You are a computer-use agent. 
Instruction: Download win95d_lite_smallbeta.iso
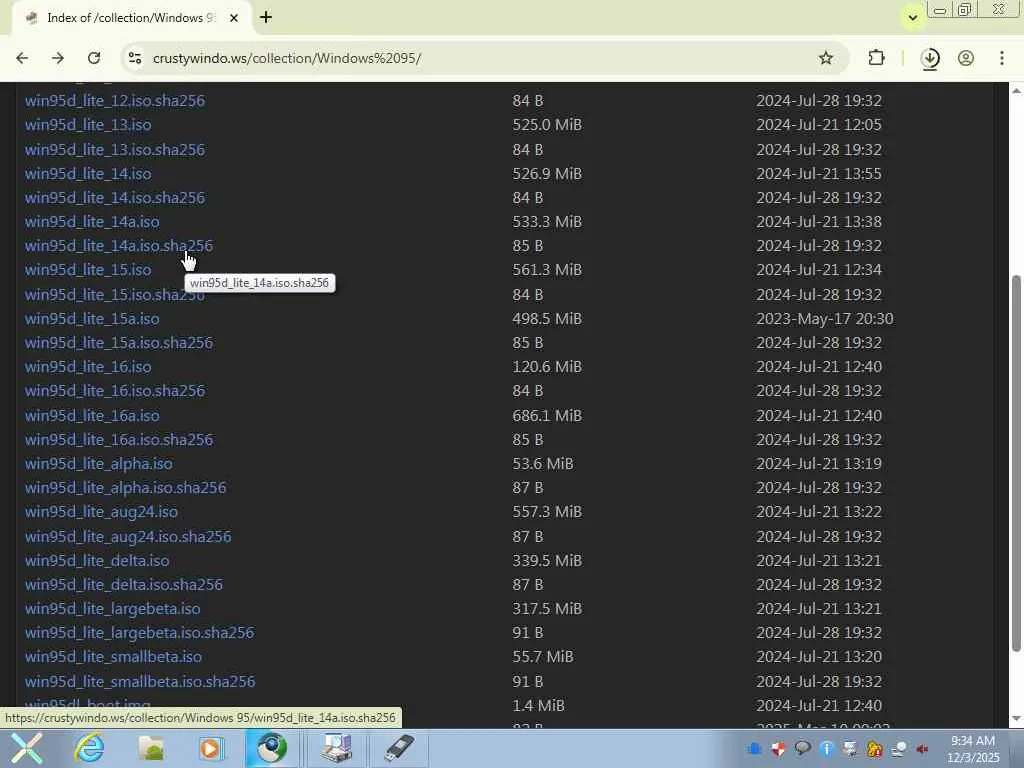point(114,657)
